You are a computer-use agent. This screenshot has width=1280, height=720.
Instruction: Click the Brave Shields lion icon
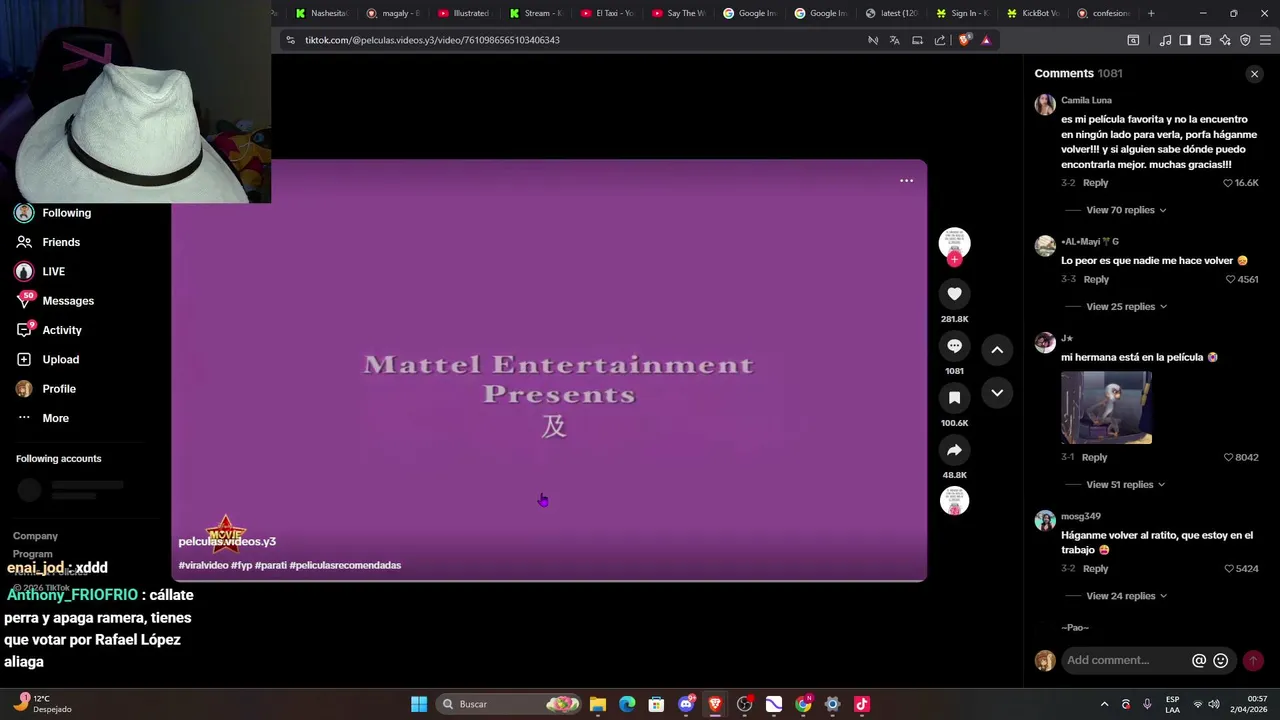click(x=964, y=40)
